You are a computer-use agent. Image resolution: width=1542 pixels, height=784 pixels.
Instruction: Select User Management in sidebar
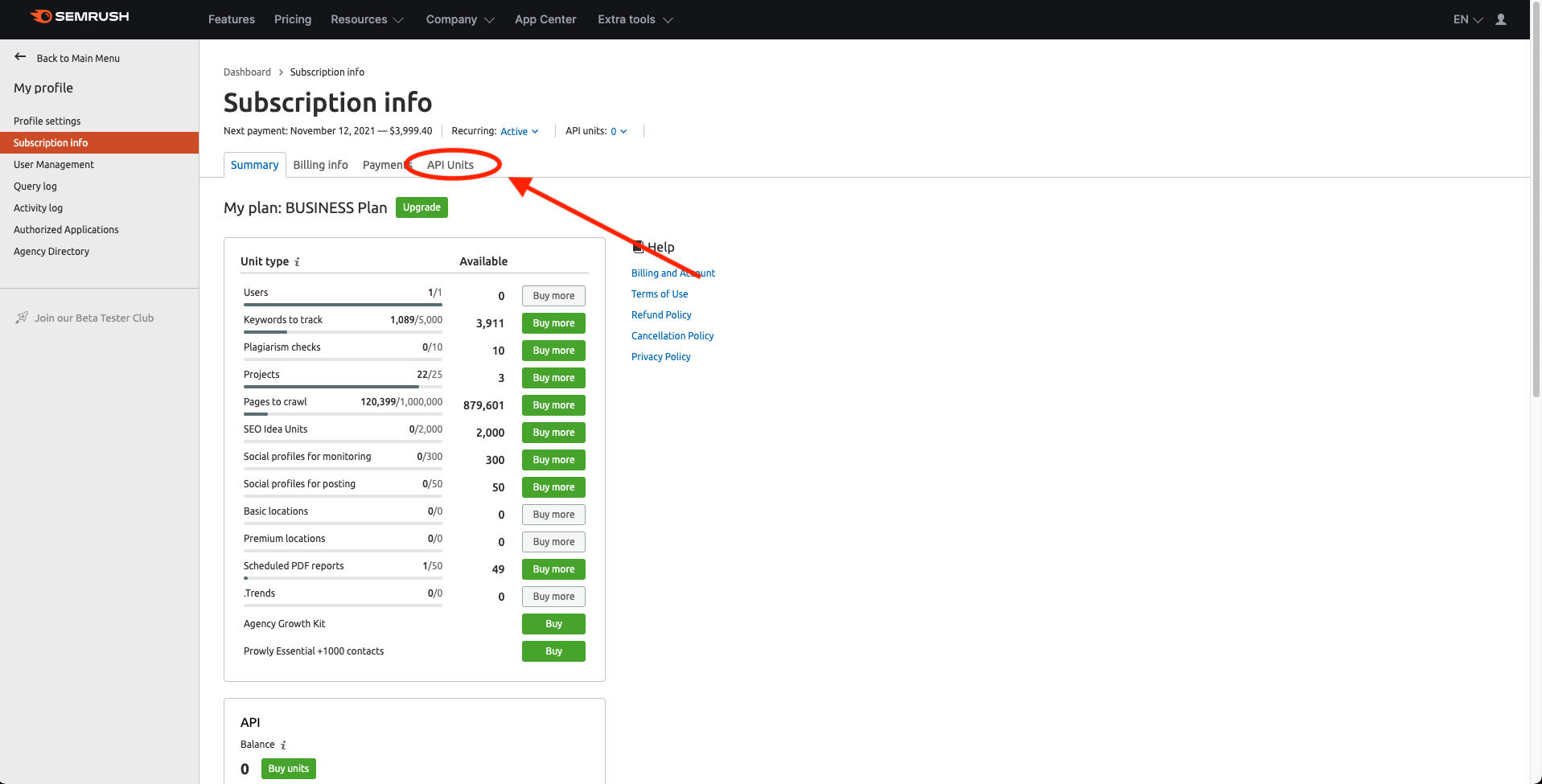(x=54, y=165)
